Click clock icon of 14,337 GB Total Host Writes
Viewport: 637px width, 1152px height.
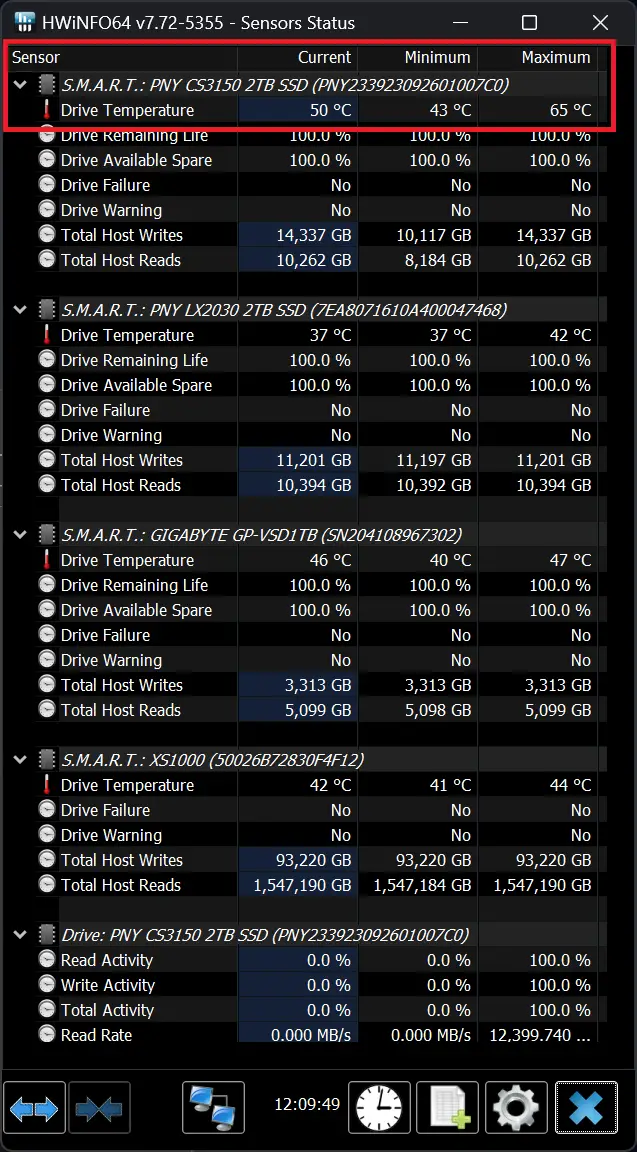coord(47,235)
